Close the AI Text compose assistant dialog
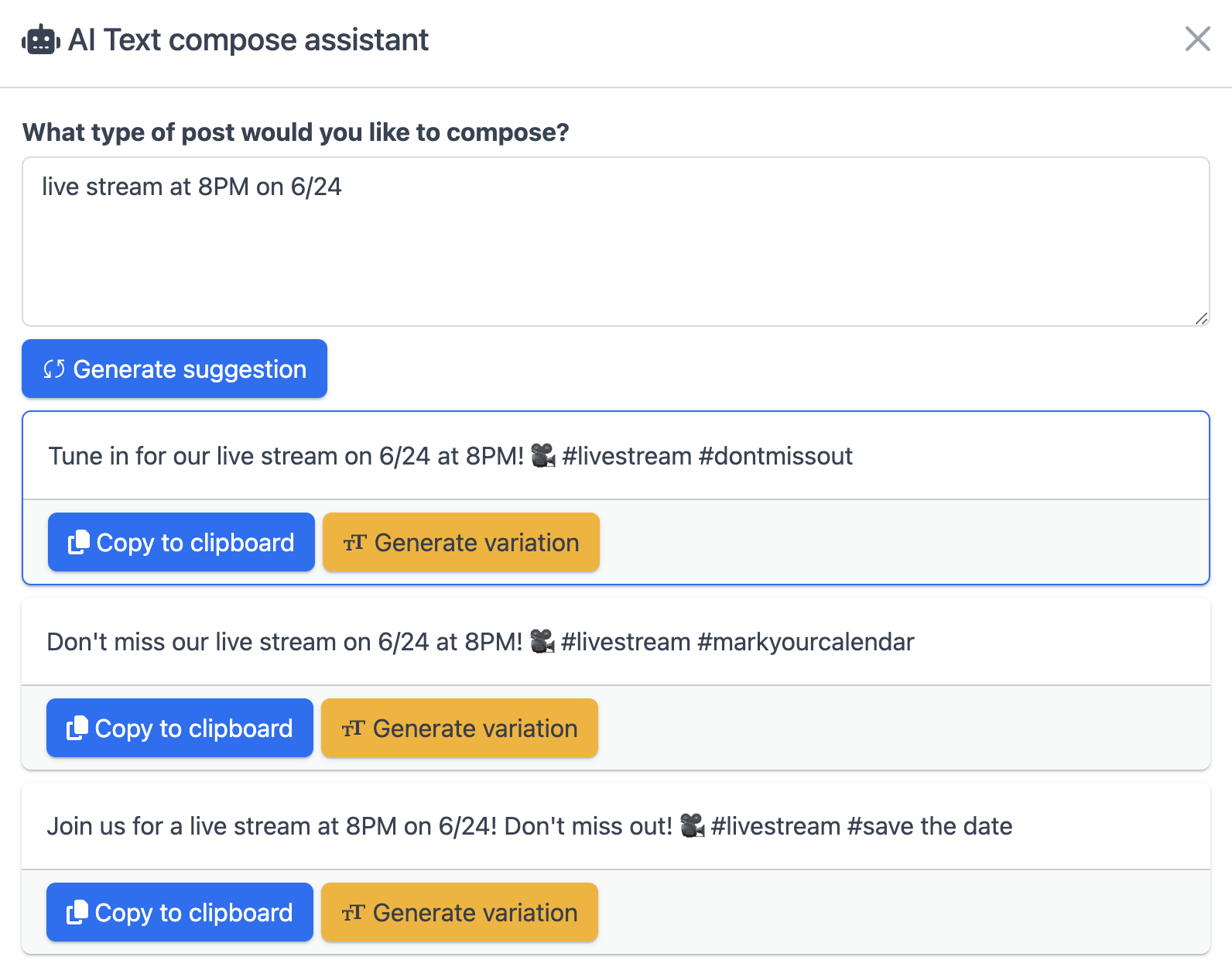This screenshot has height=974, width=1232. coord(1197,39)
